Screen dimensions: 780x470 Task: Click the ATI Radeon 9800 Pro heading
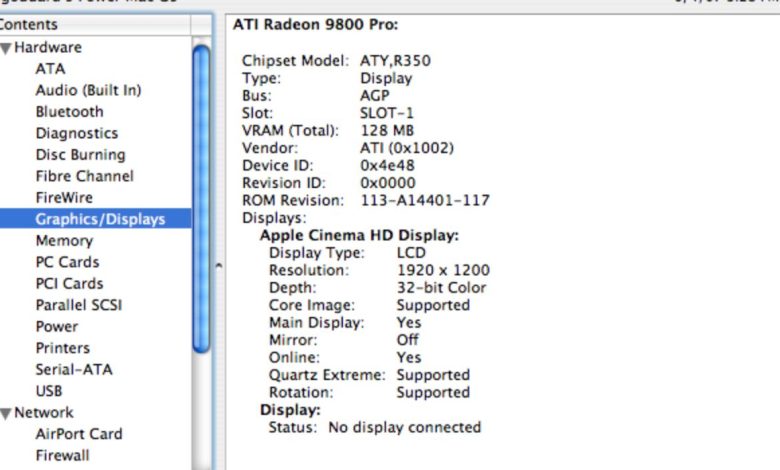[x=315, y=24]
